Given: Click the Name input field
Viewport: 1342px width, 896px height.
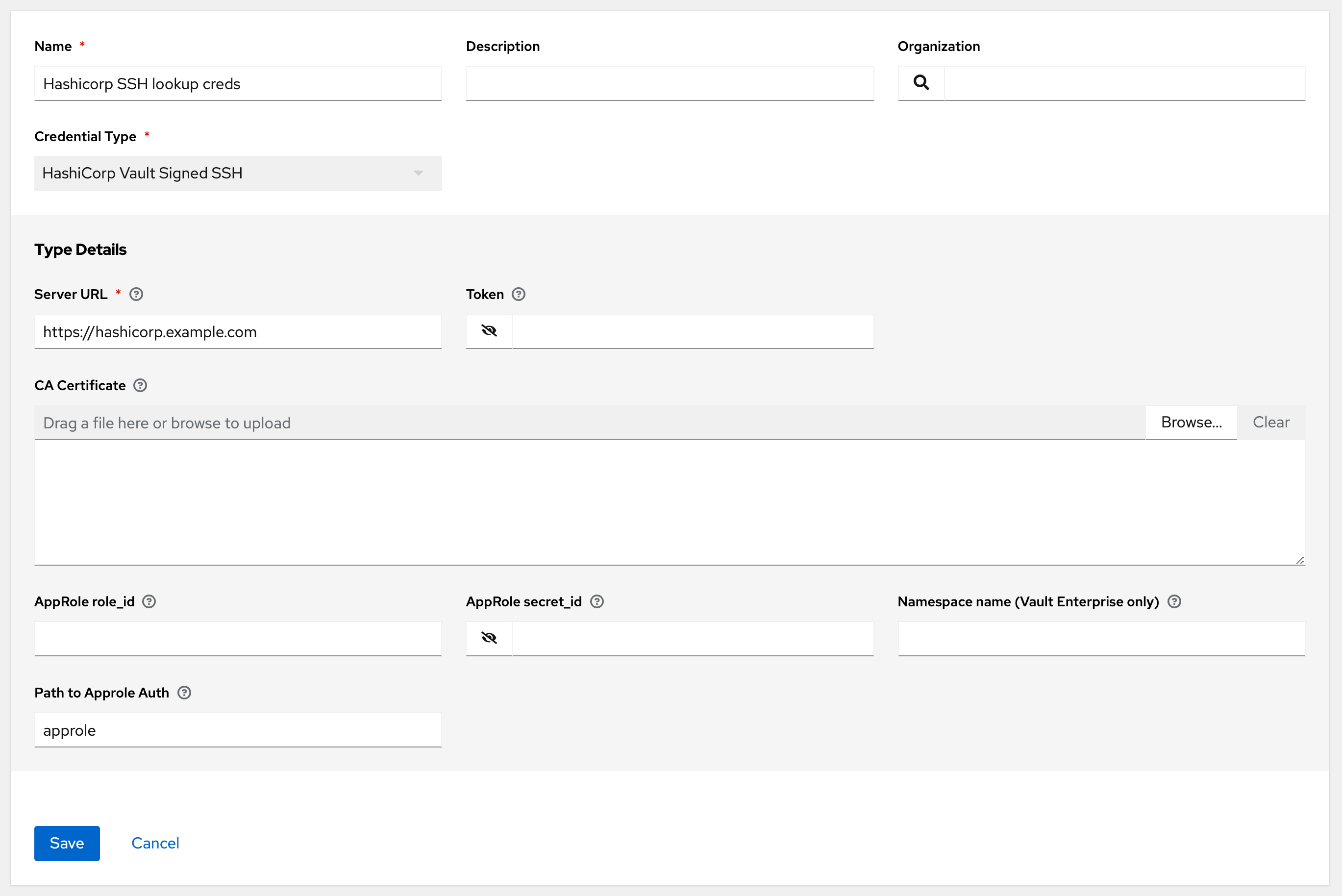Looking at the screenshot, I should [x=237, y=83].
